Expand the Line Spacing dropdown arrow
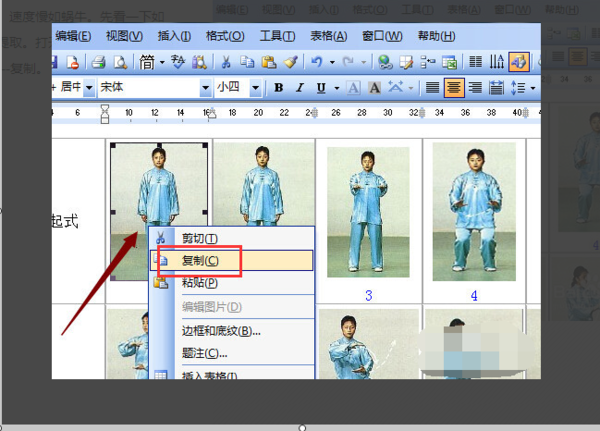The width and height of the screenshot is (600, 431). 533,88
